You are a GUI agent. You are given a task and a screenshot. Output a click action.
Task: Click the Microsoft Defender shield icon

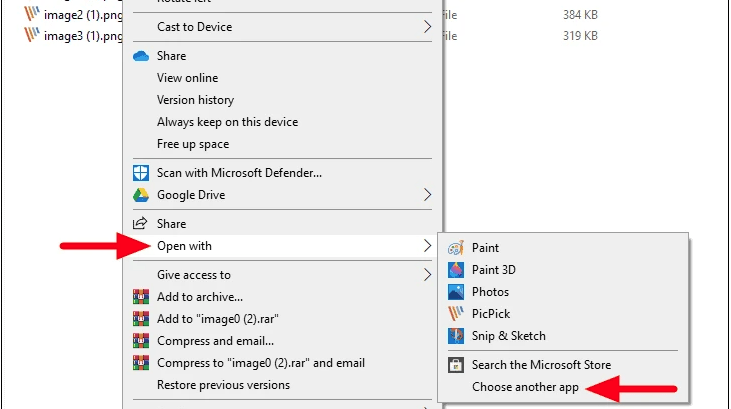[141, 173]
